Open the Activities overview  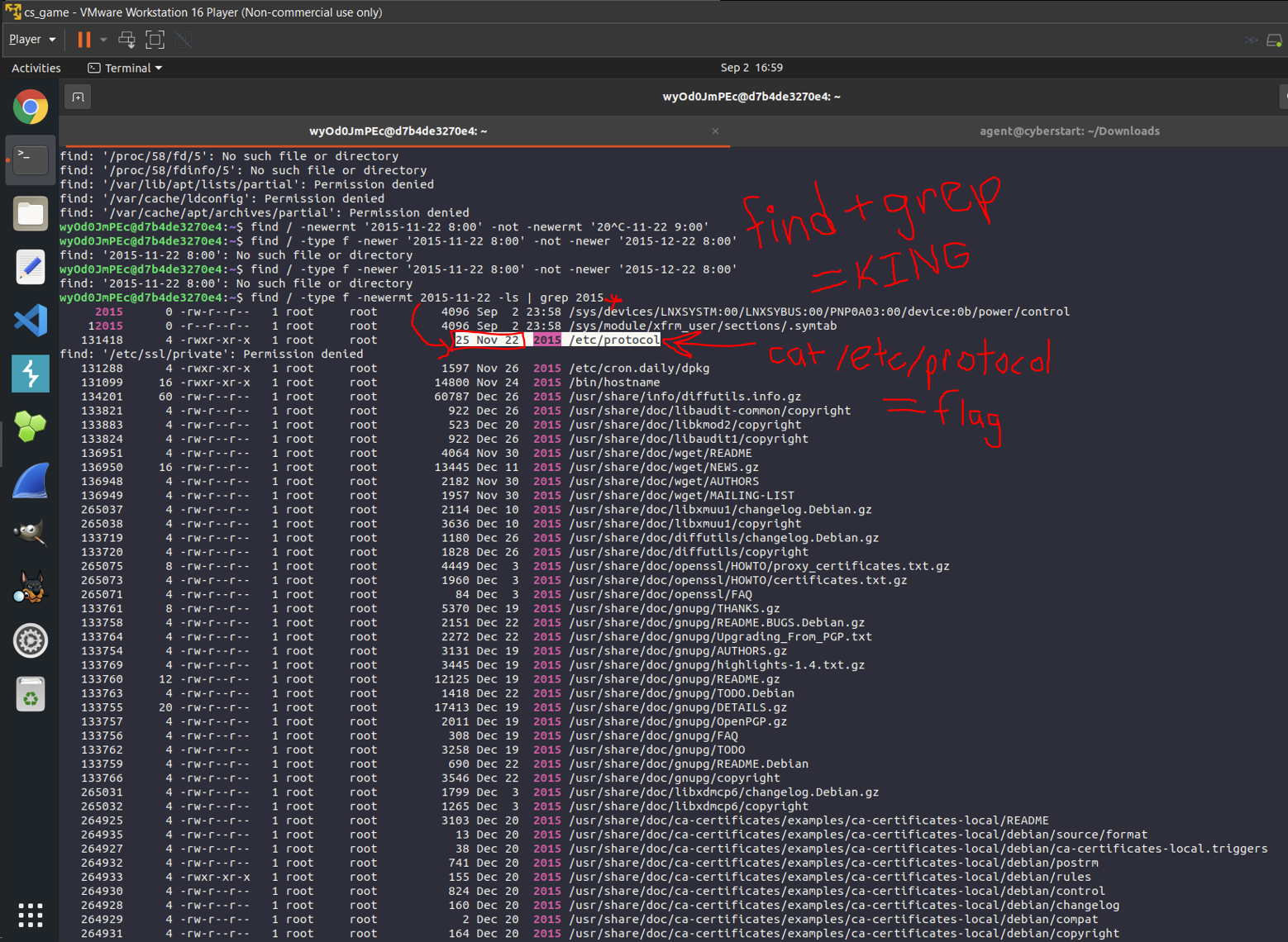[x=36, y=68]
